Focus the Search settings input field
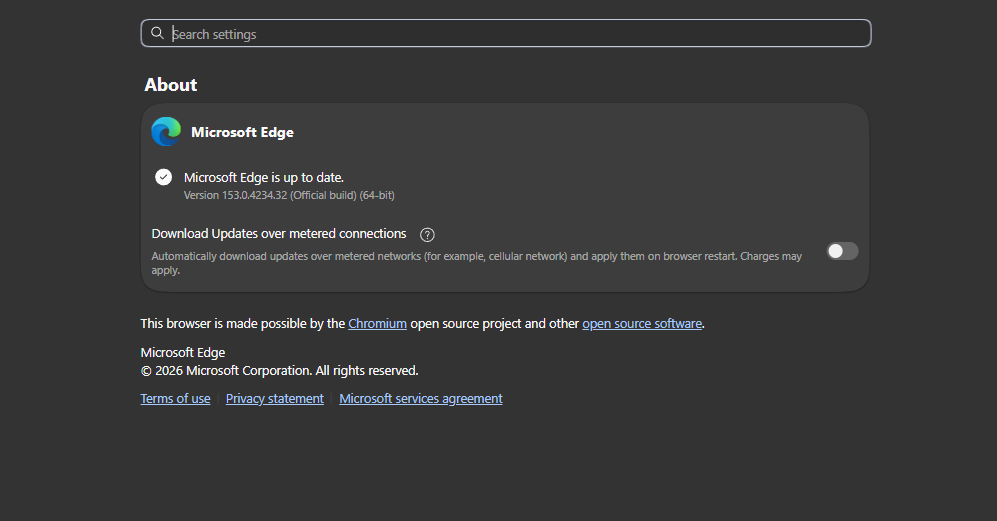The width and height of the screenshot is (997, 521). tap(505, 33)
